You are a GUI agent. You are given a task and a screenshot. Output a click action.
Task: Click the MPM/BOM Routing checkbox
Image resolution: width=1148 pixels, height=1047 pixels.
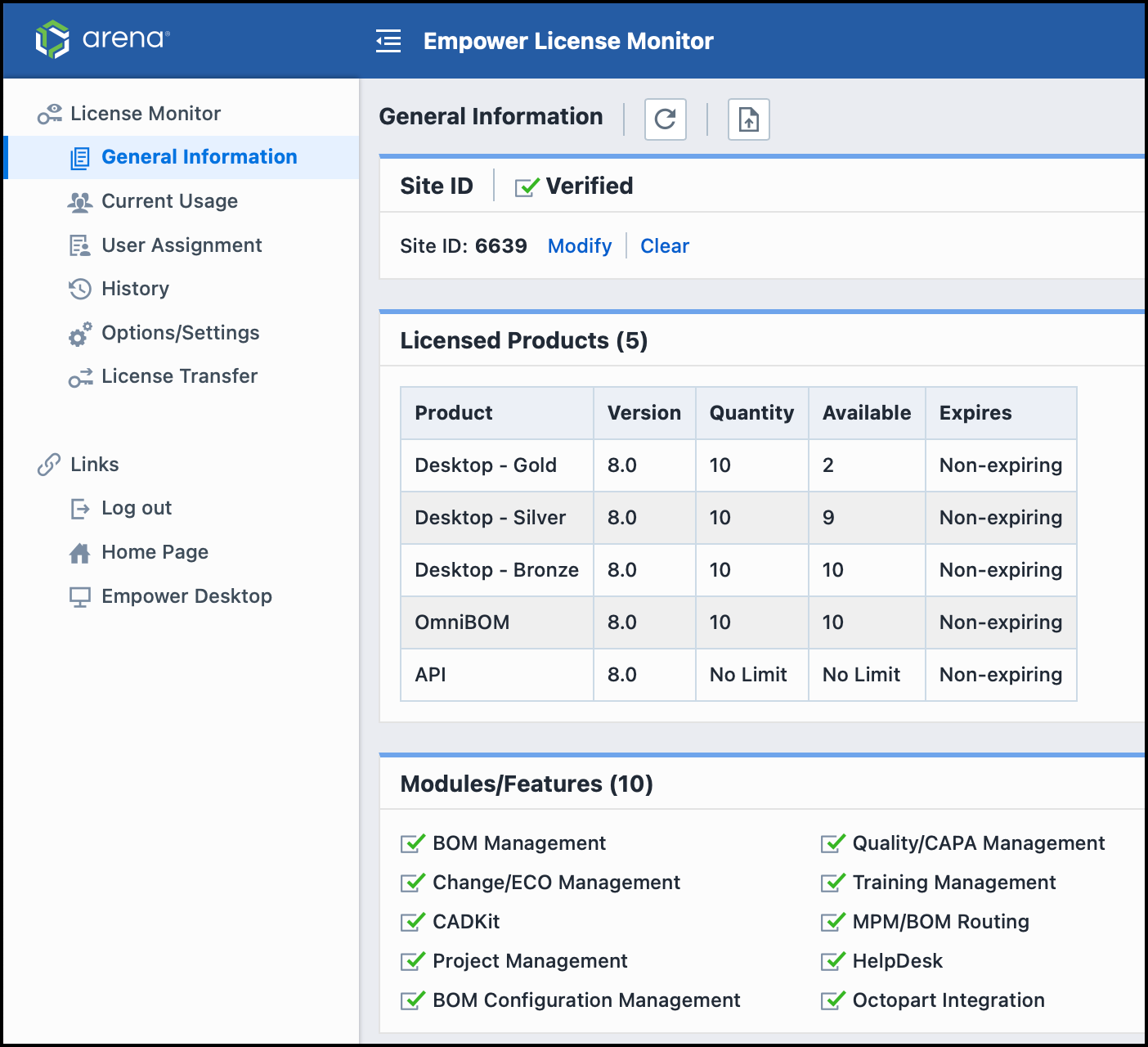(x=833, y=922)
